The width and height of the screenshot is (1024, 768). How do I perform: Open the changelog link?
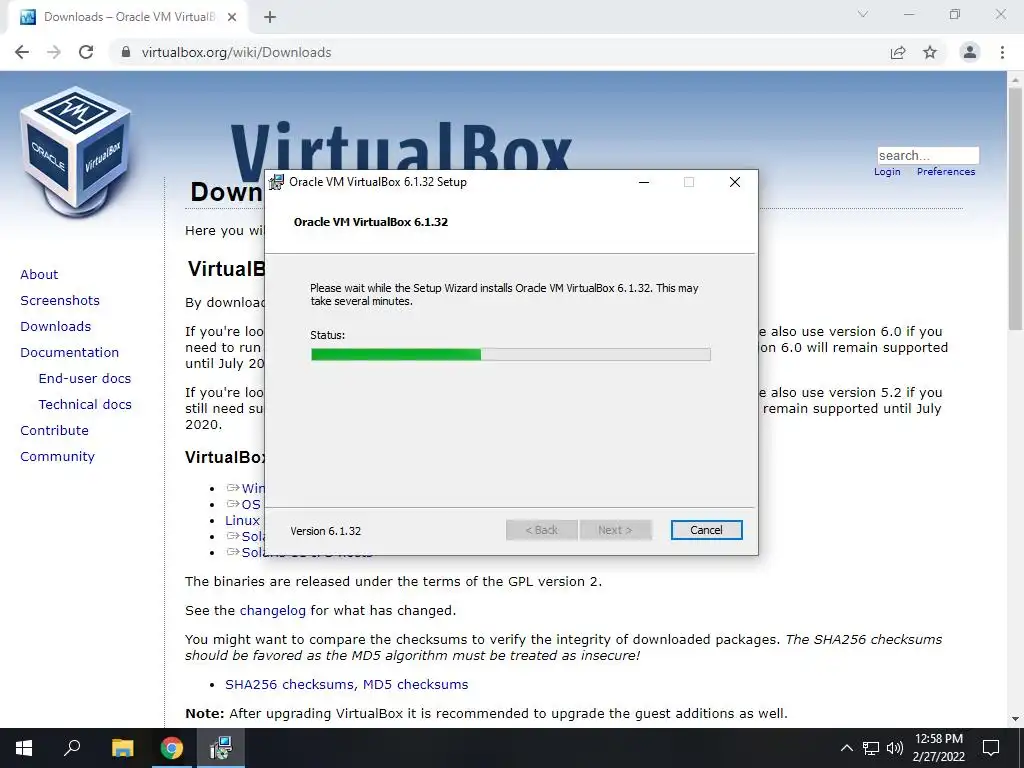[272, 611]
